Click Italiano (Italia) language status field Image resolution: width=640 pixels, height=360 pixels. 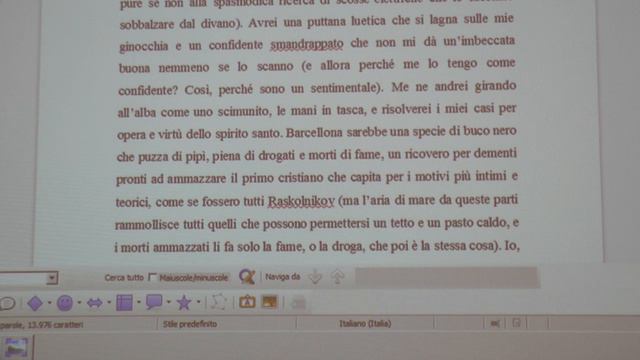coord(365,324)
